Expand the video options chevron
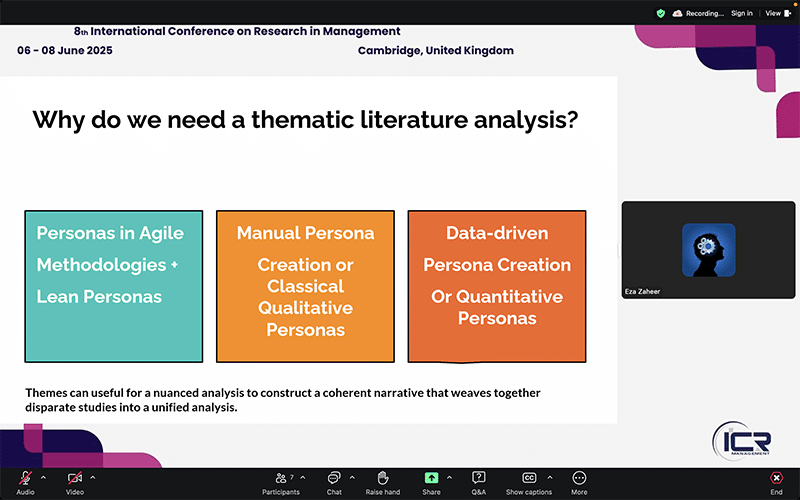 (93, 476)
